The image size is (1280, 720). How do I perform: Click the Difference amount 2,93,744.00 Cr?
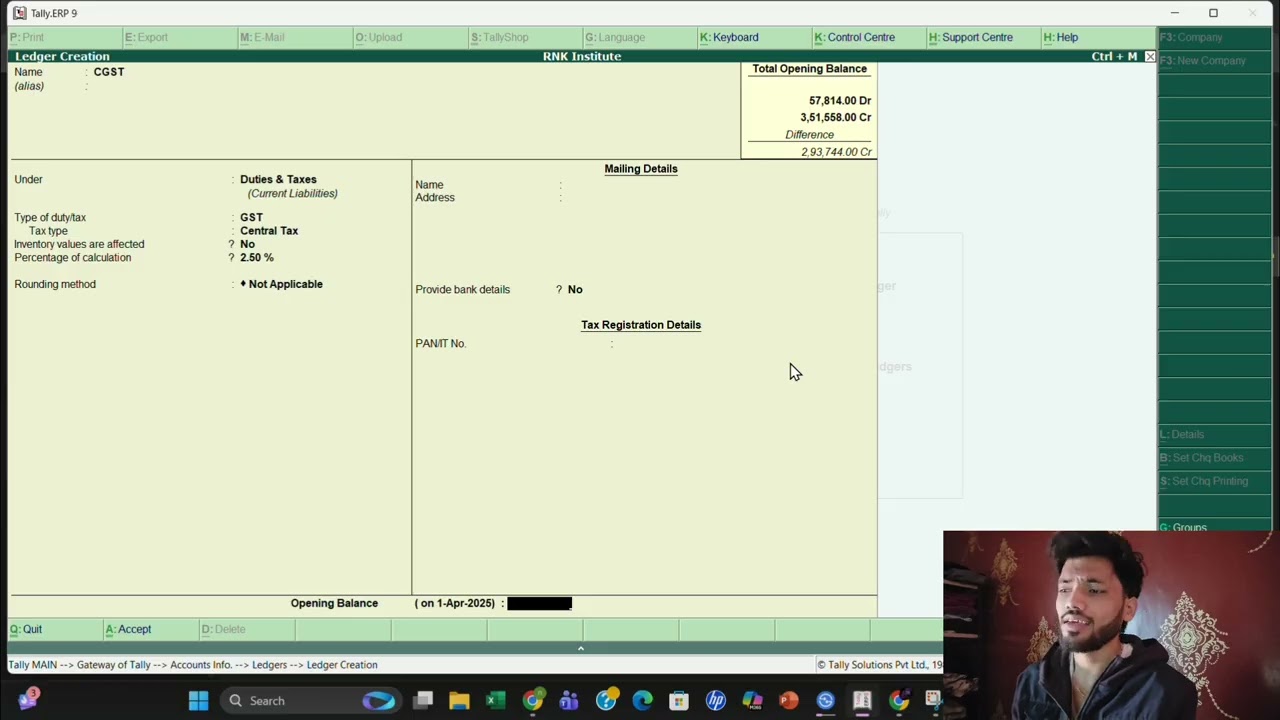[836, 152]
